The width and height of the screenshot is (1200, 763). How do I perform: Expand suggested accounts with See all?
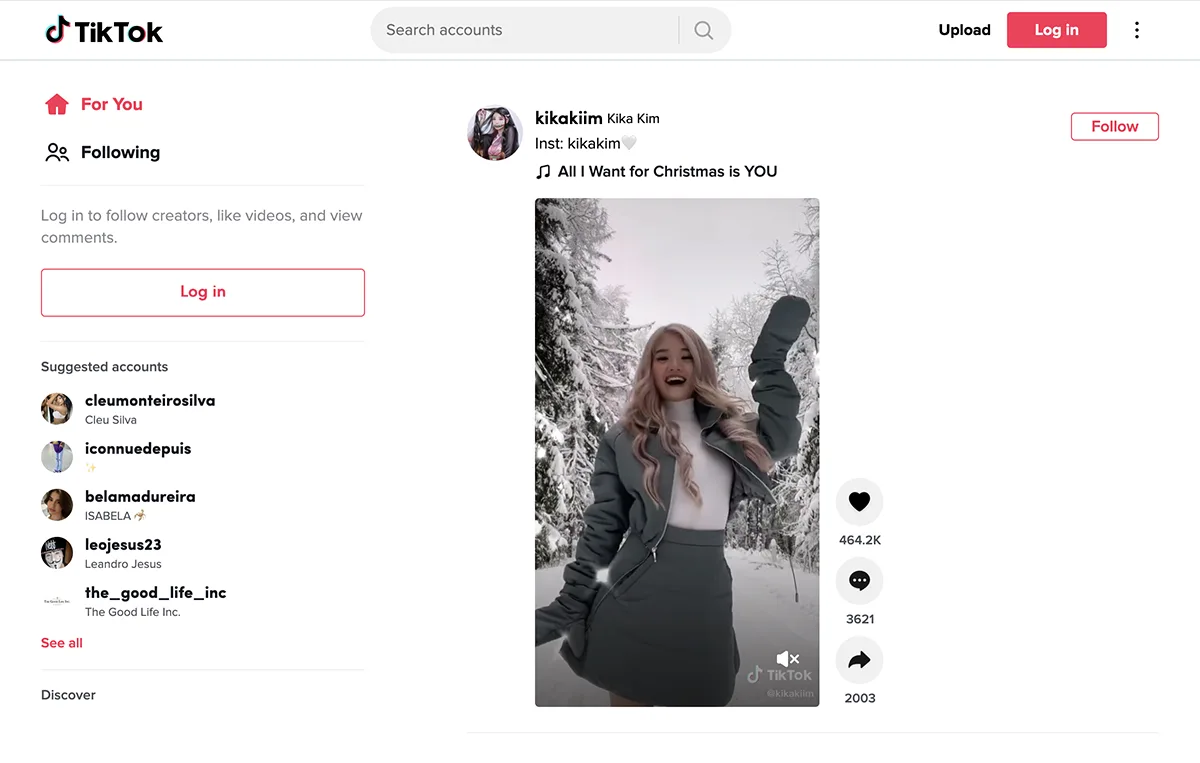61,642
